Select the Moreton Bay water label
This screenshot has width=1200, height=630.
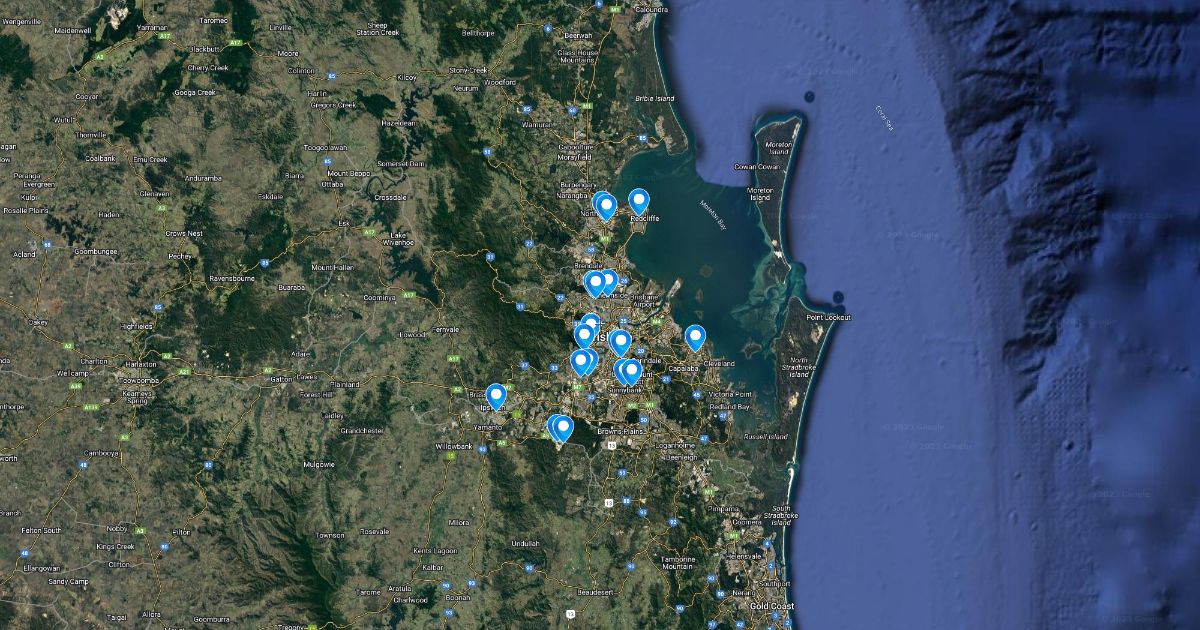click(711, 216)
